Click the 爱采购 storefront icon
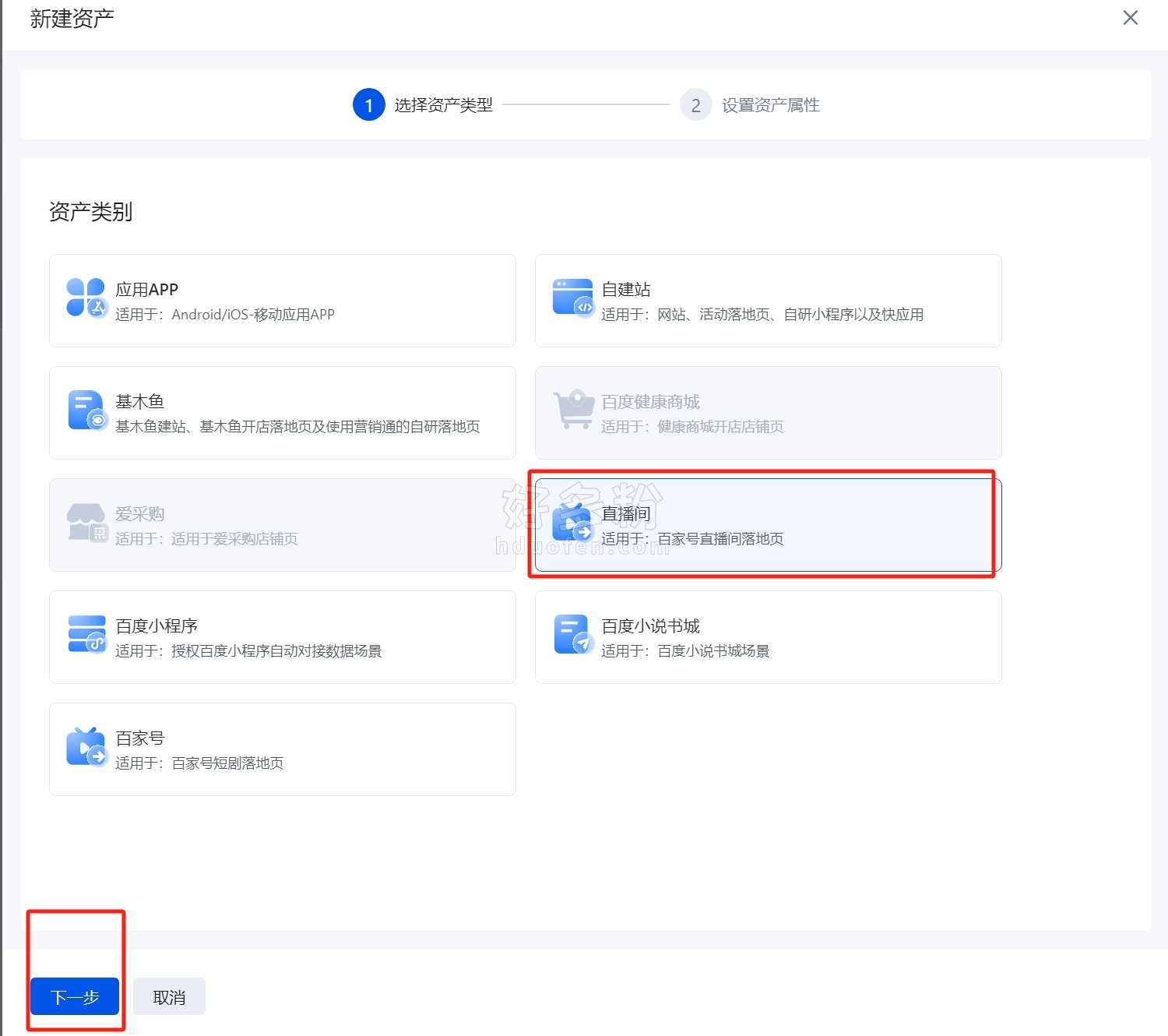1168x1036 pixels. [x=86, y=523]
